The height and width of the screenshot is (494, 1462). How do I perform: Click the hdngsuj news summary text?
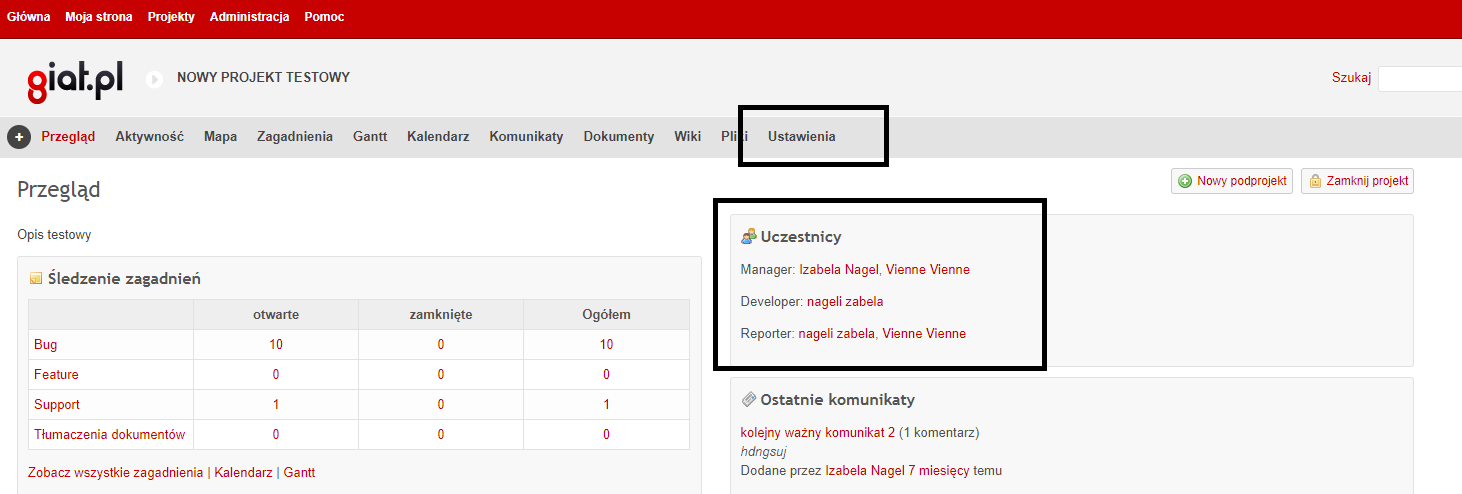coord(763,452)
